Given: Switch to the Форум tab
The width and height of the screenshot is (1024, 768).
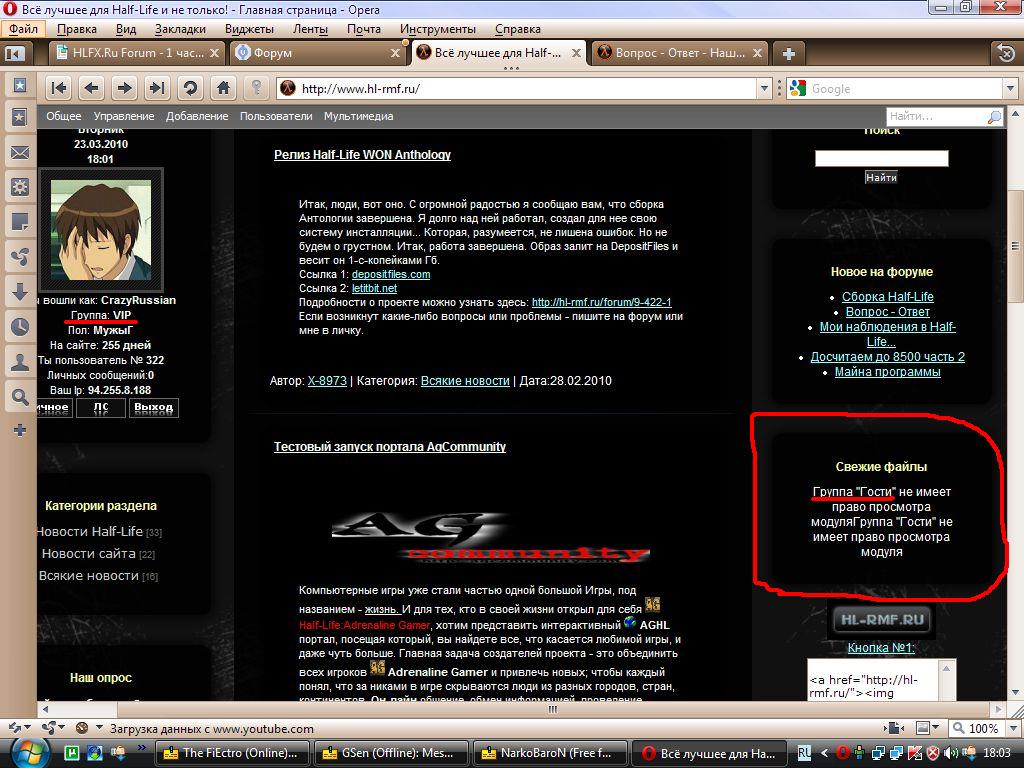Looking at the screenshot, I should coord(317,53).
